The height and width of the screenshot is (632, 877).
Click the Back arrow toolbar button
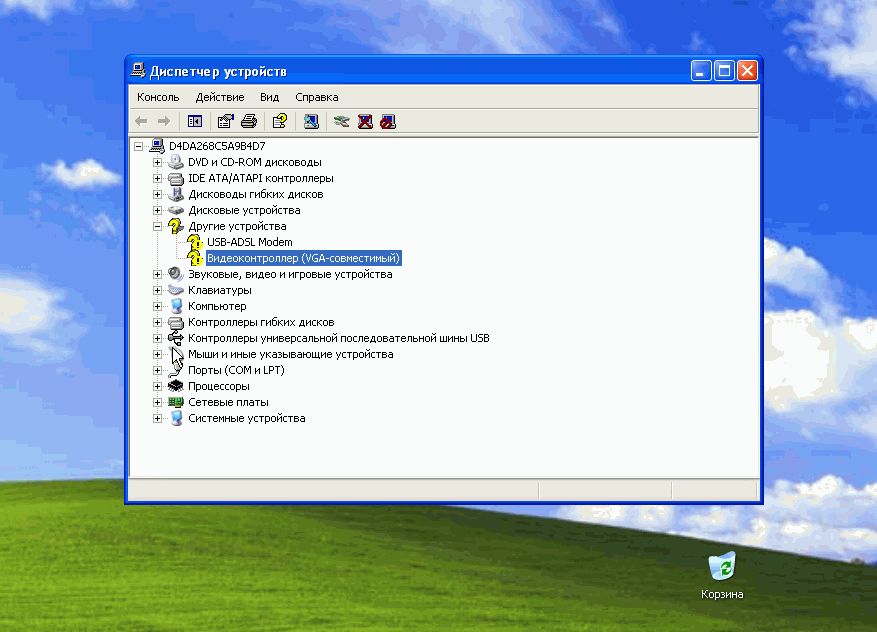point(142,121)
